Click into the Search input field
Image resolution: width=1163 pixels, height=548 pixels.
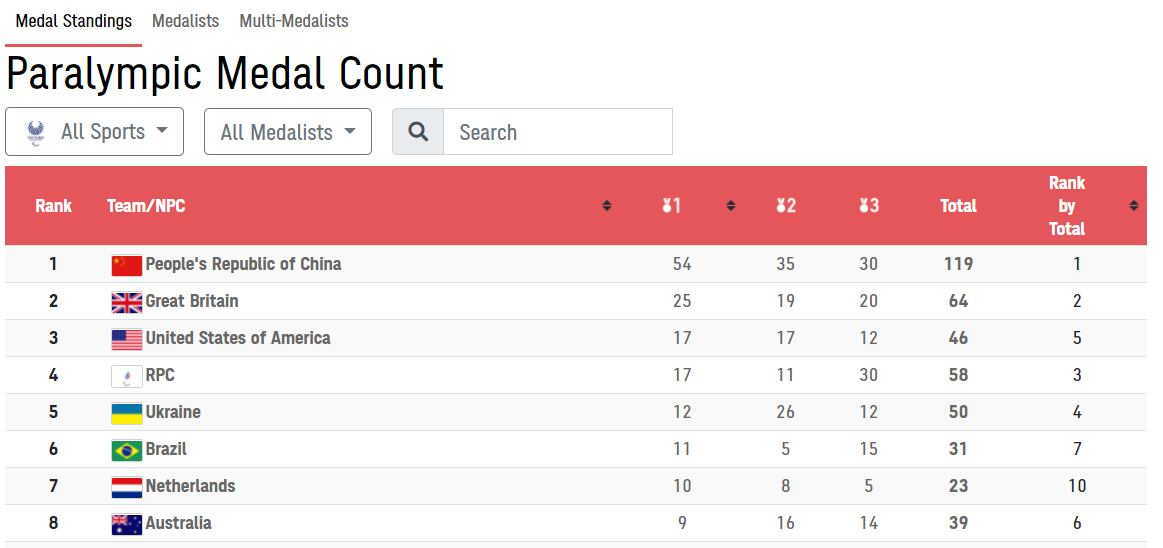coord(557,132)
